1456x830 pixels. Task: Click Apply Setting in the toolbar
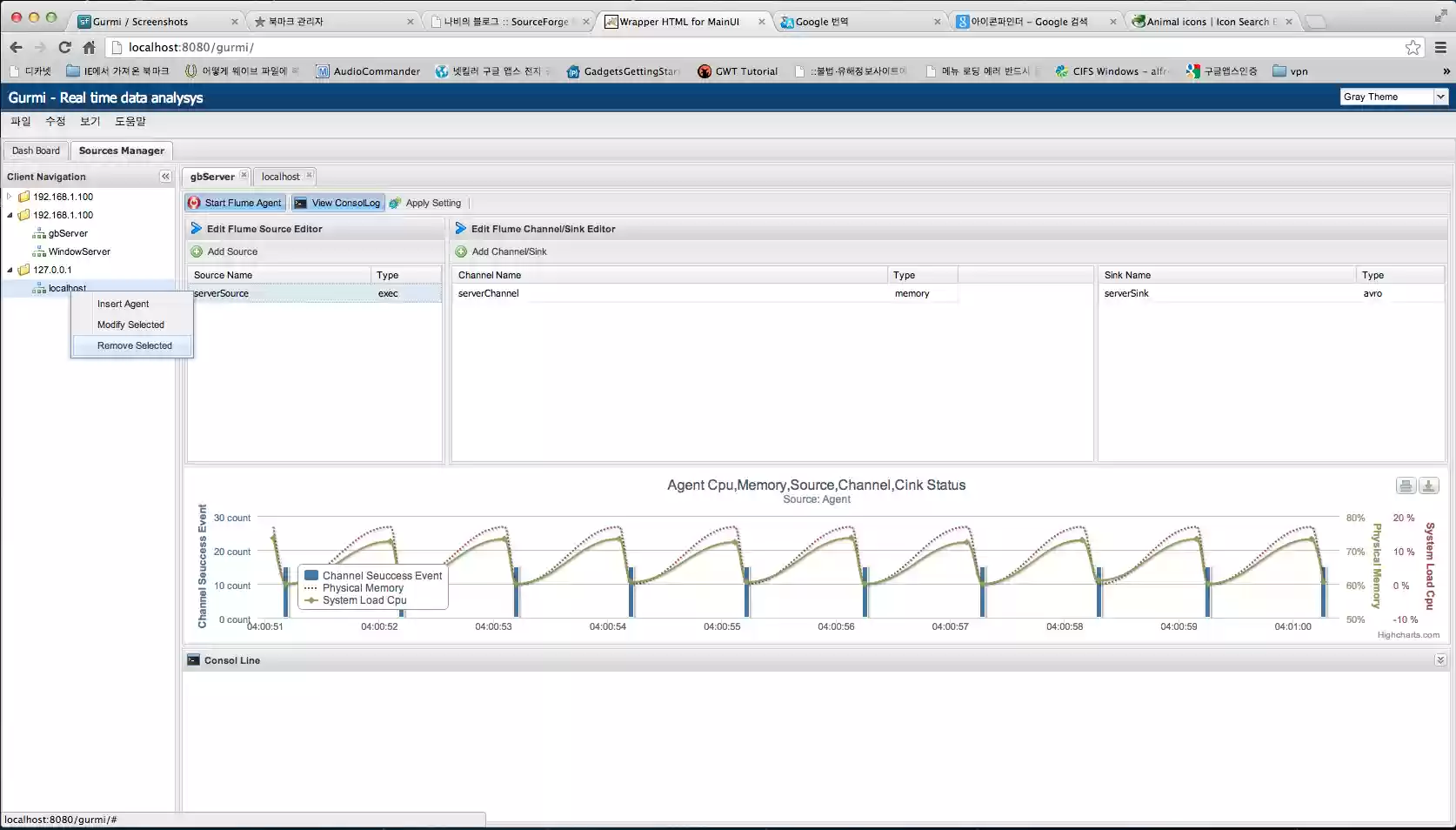[x=425, y=203]
